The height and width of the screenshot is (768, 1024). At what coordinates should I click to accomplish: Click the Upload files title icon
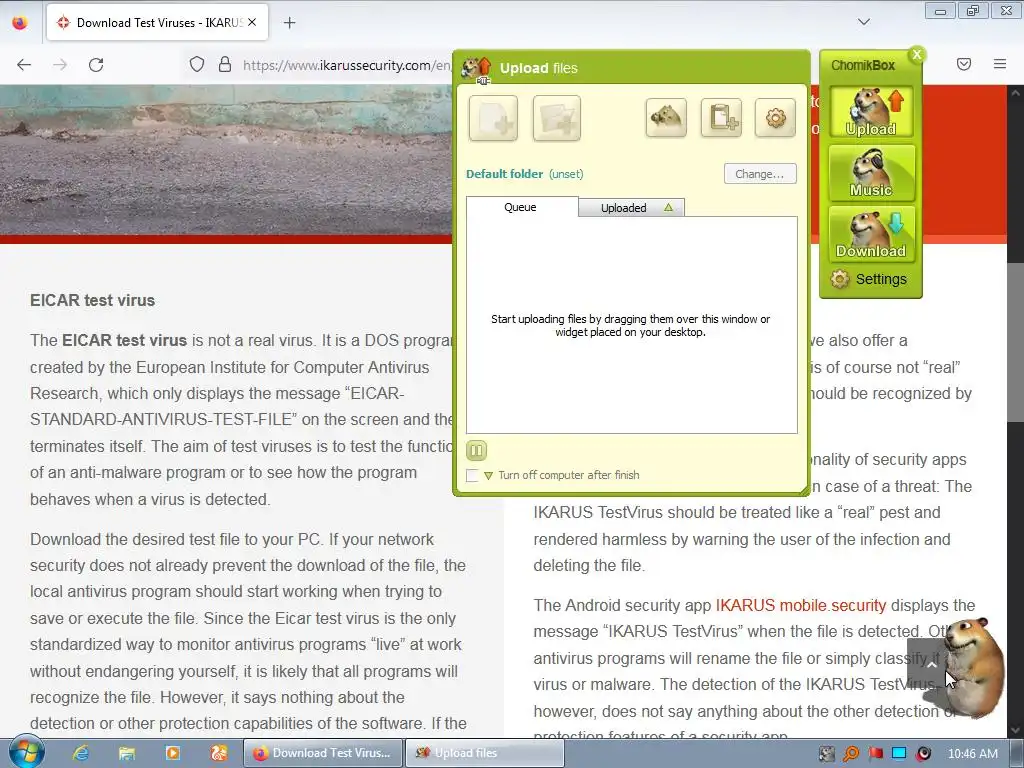point(476,69)
